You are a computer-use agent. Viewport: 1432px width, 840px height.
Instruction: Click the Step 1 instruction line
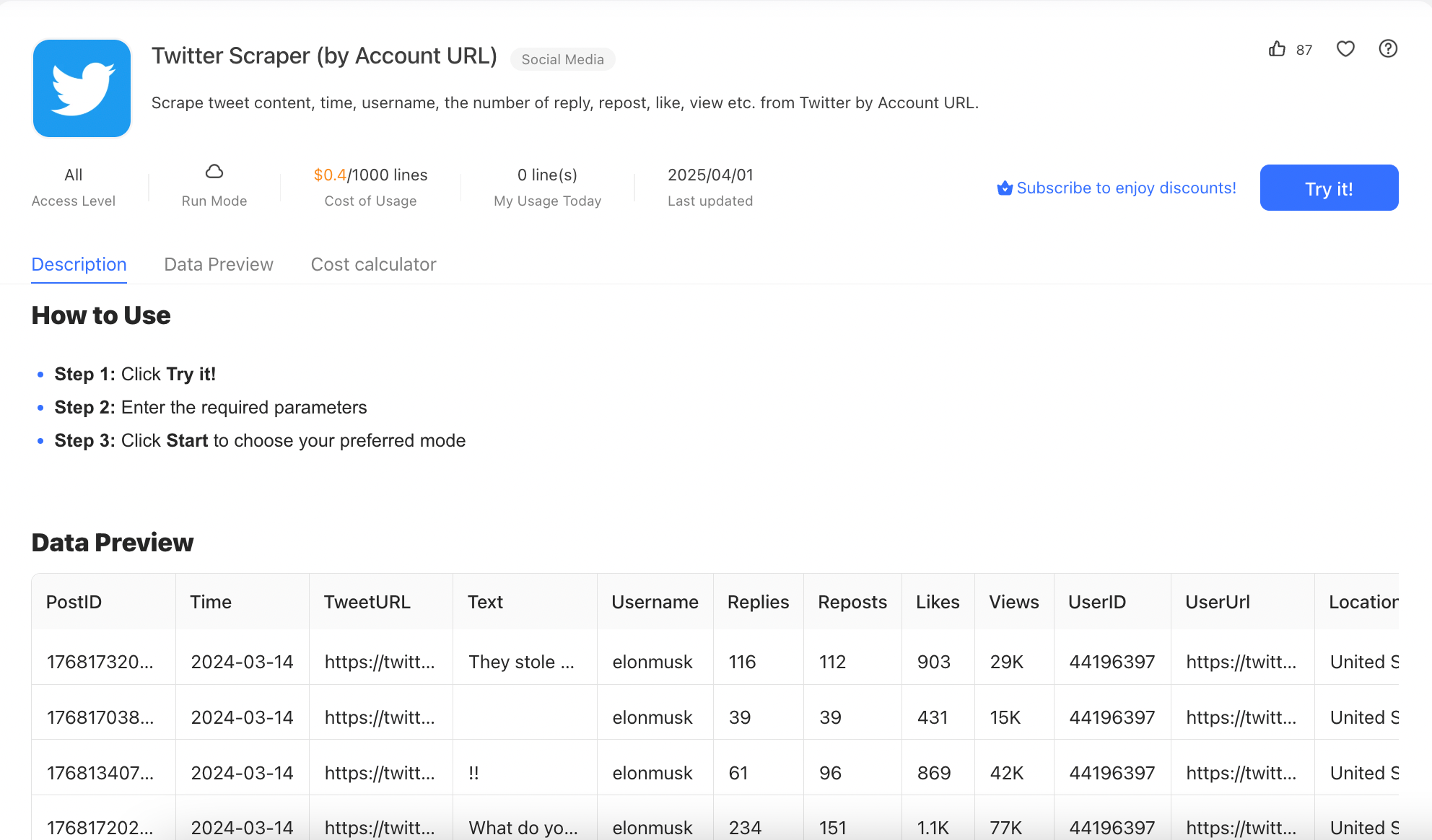point(135,374)
